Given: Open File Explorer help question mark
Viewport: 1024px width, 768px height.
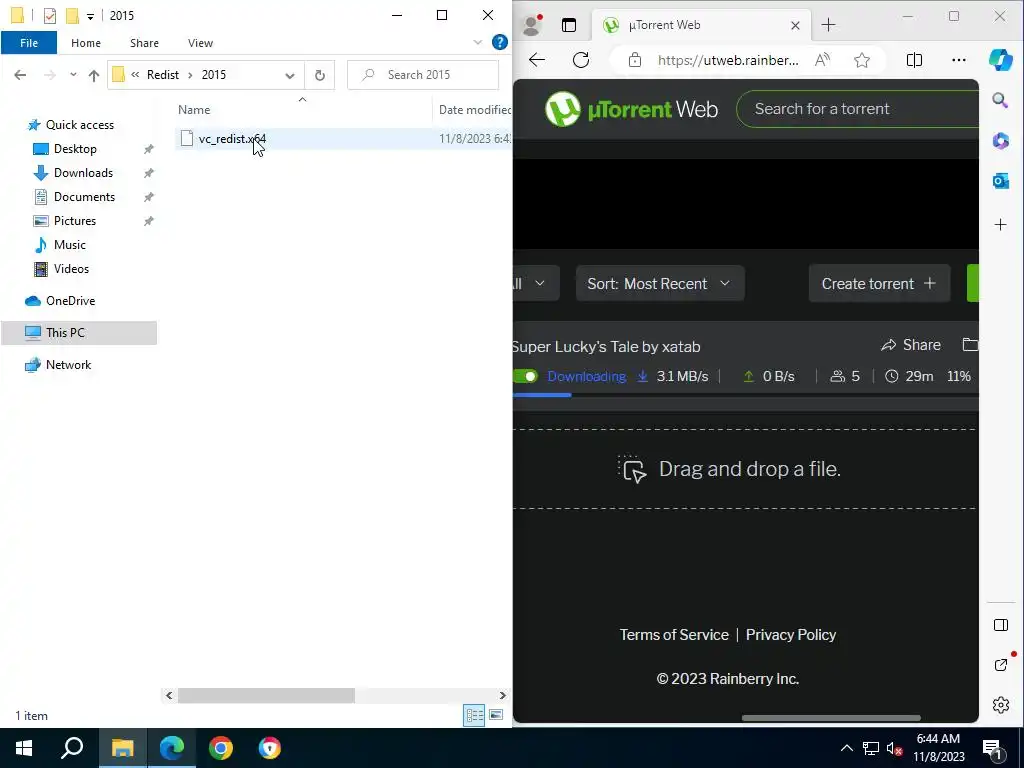Looking at the screenshot, I should [500, 42].
